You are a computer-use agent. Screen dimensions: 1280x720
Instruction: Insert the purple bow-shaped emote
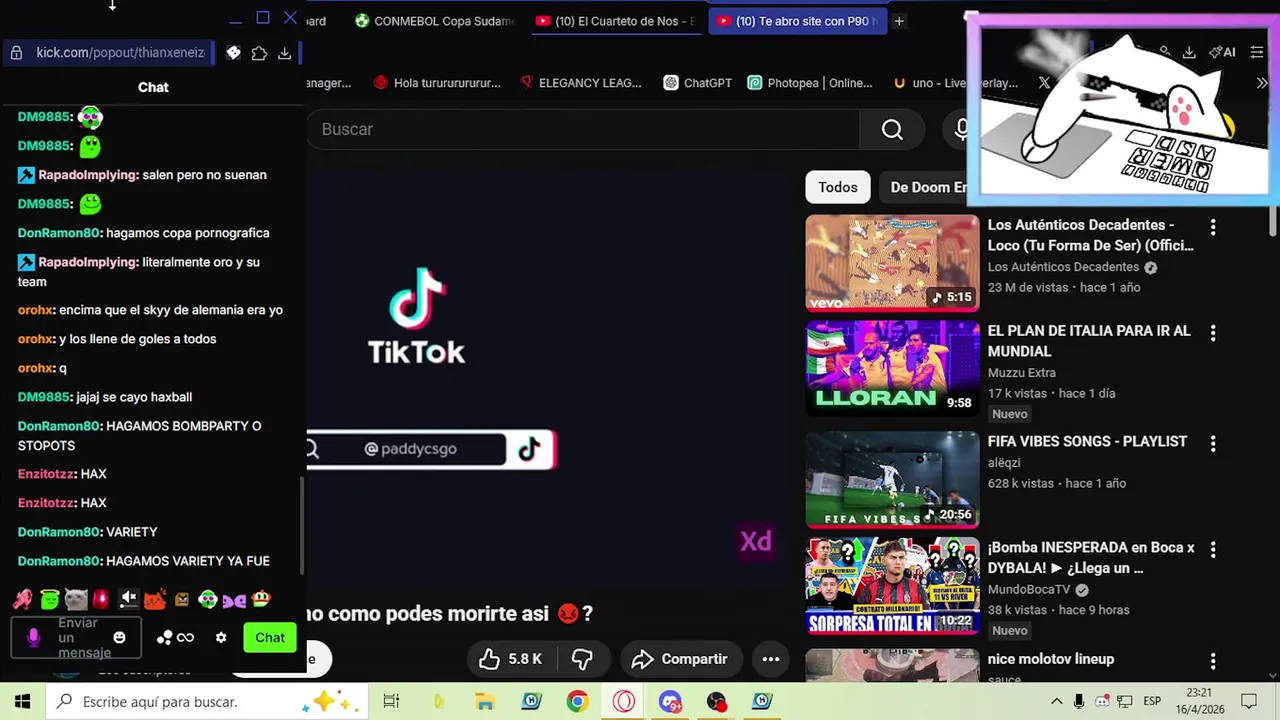(234, 600)
